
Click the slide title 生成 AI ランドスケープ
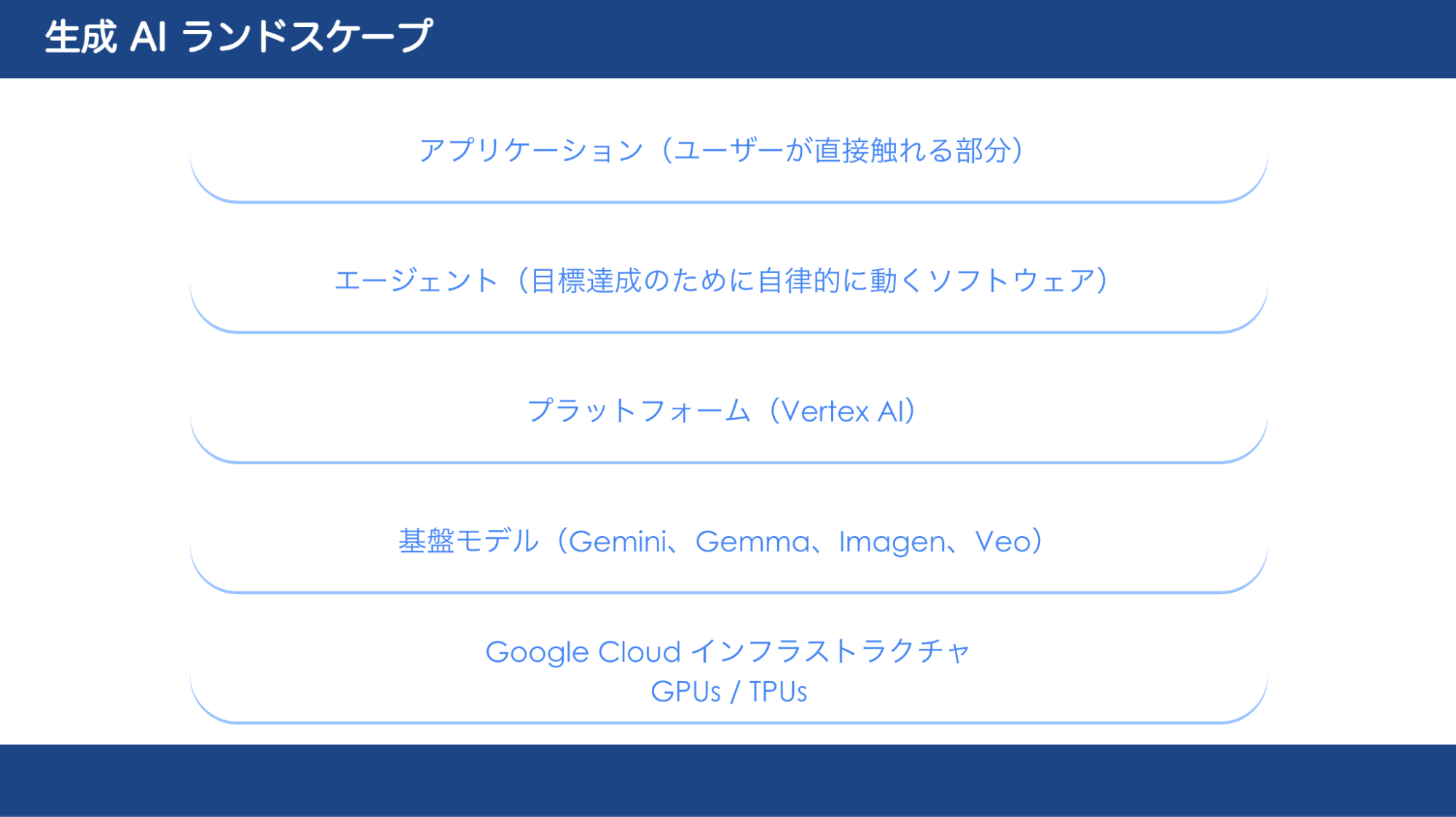[x=238, y=36]
